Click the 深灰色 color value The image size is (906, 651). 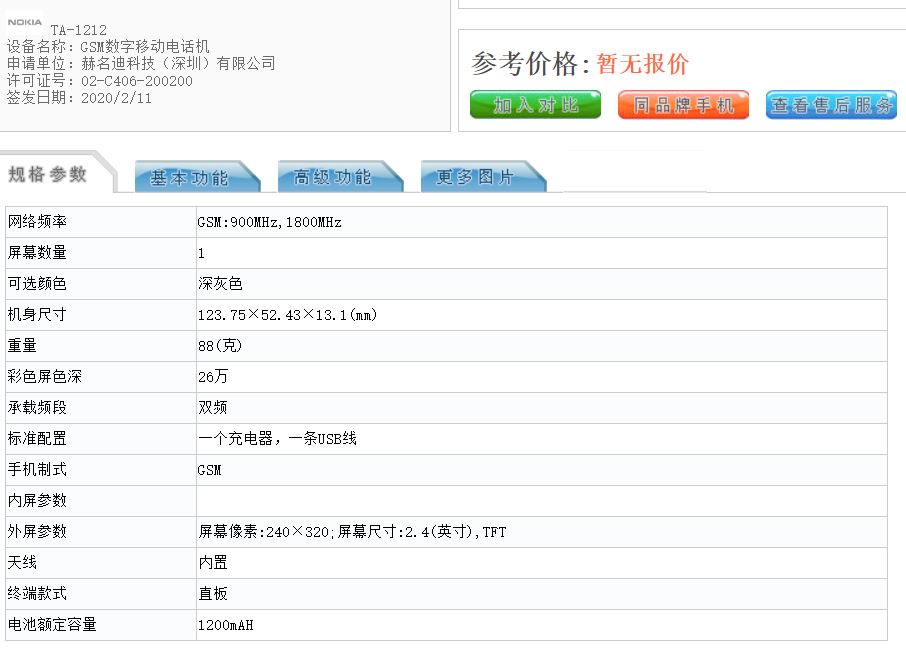click(x=220, y=284)
